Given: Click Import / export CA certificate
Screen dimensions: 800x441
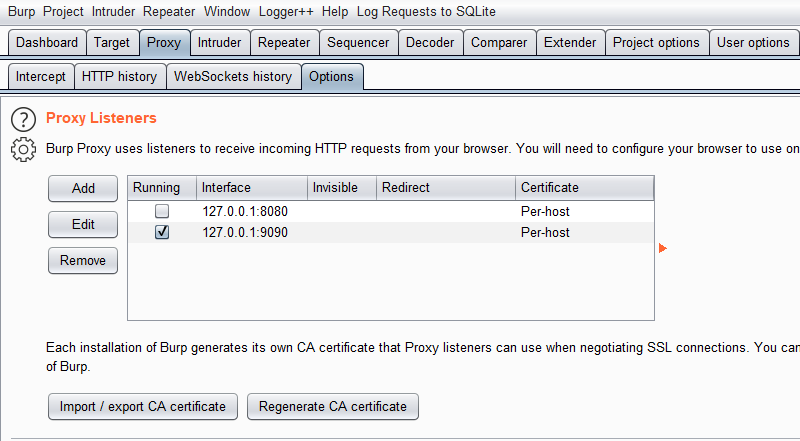Looking at the screenshot, I should tap(143, 406).
